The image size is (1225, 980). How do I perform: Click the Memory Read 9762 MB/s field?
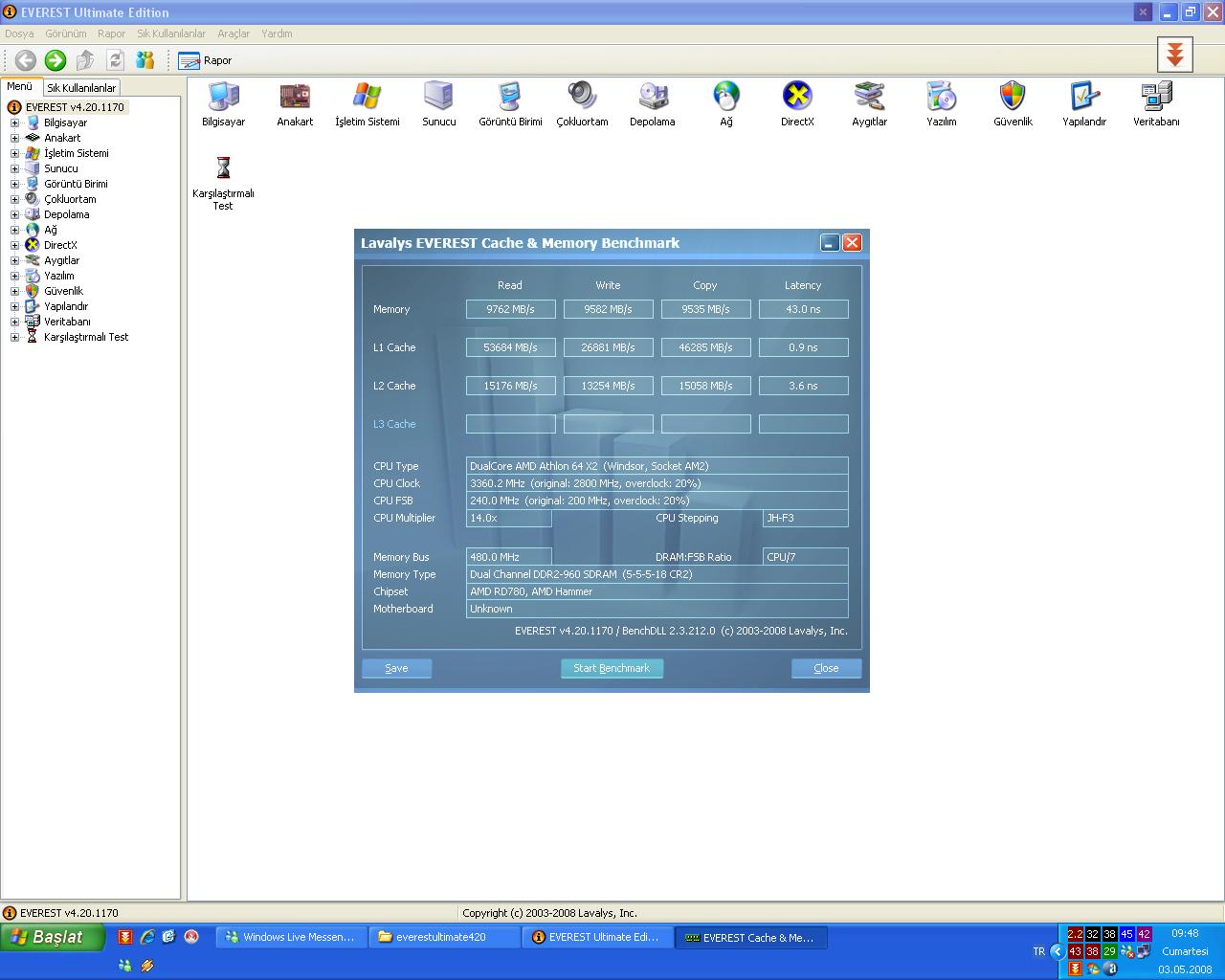[x=510, y=309]
